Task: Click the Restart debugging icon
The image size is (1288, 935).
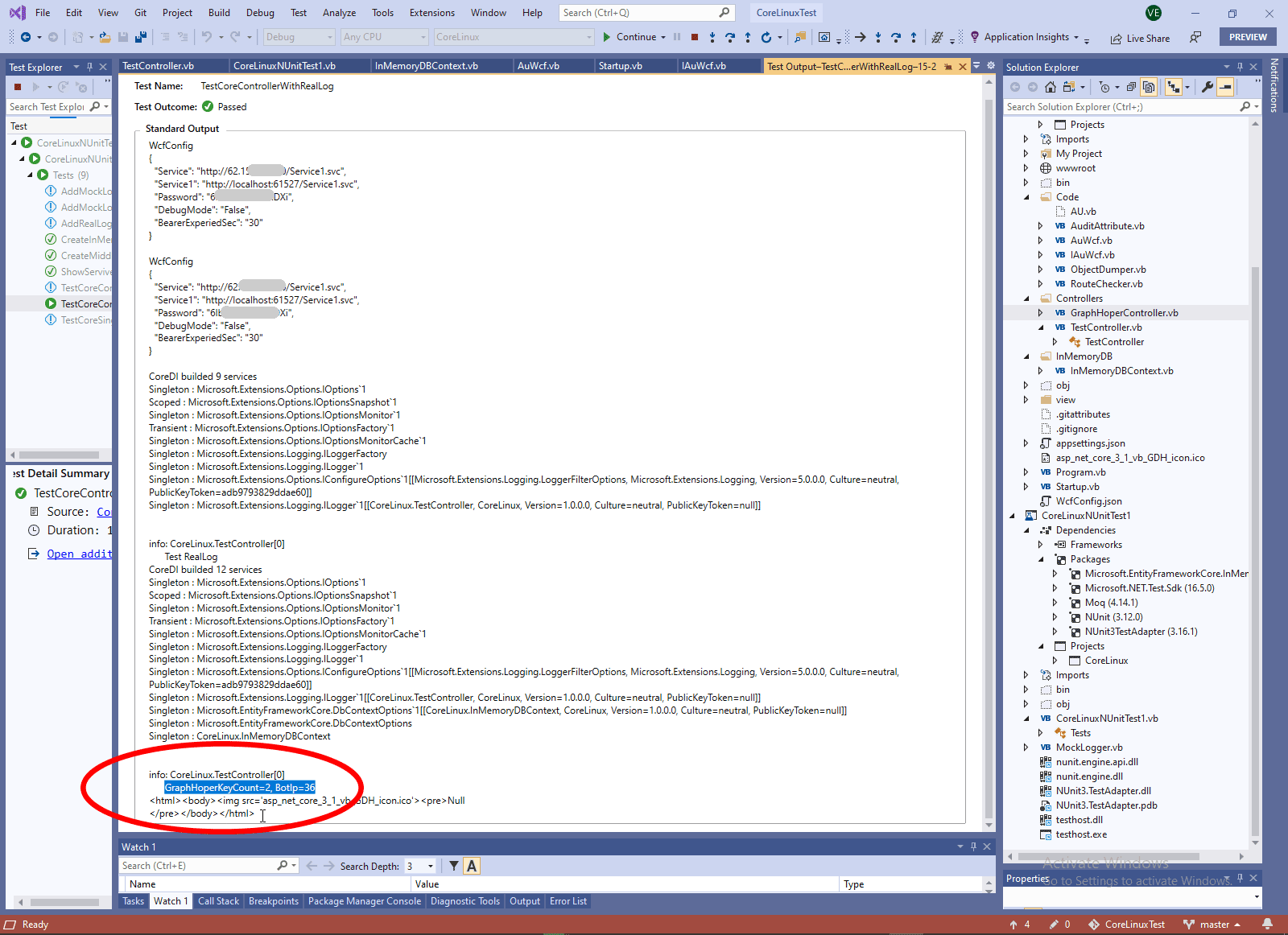Action: [766, 37]
